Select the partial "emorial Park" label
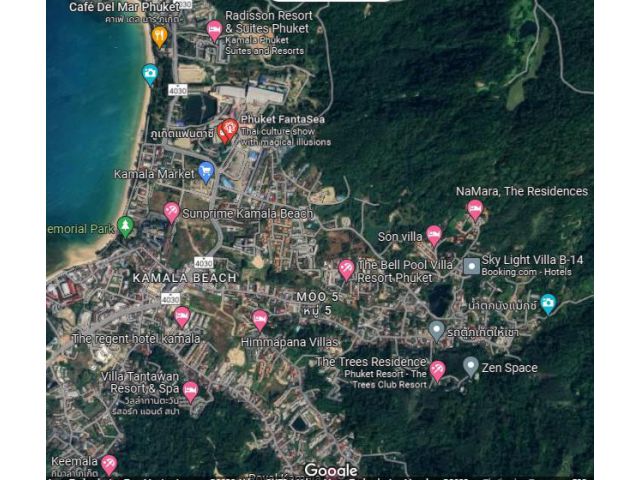Image resolution: width=640 pixels, height=480 pixels. [x=81, y=229]
